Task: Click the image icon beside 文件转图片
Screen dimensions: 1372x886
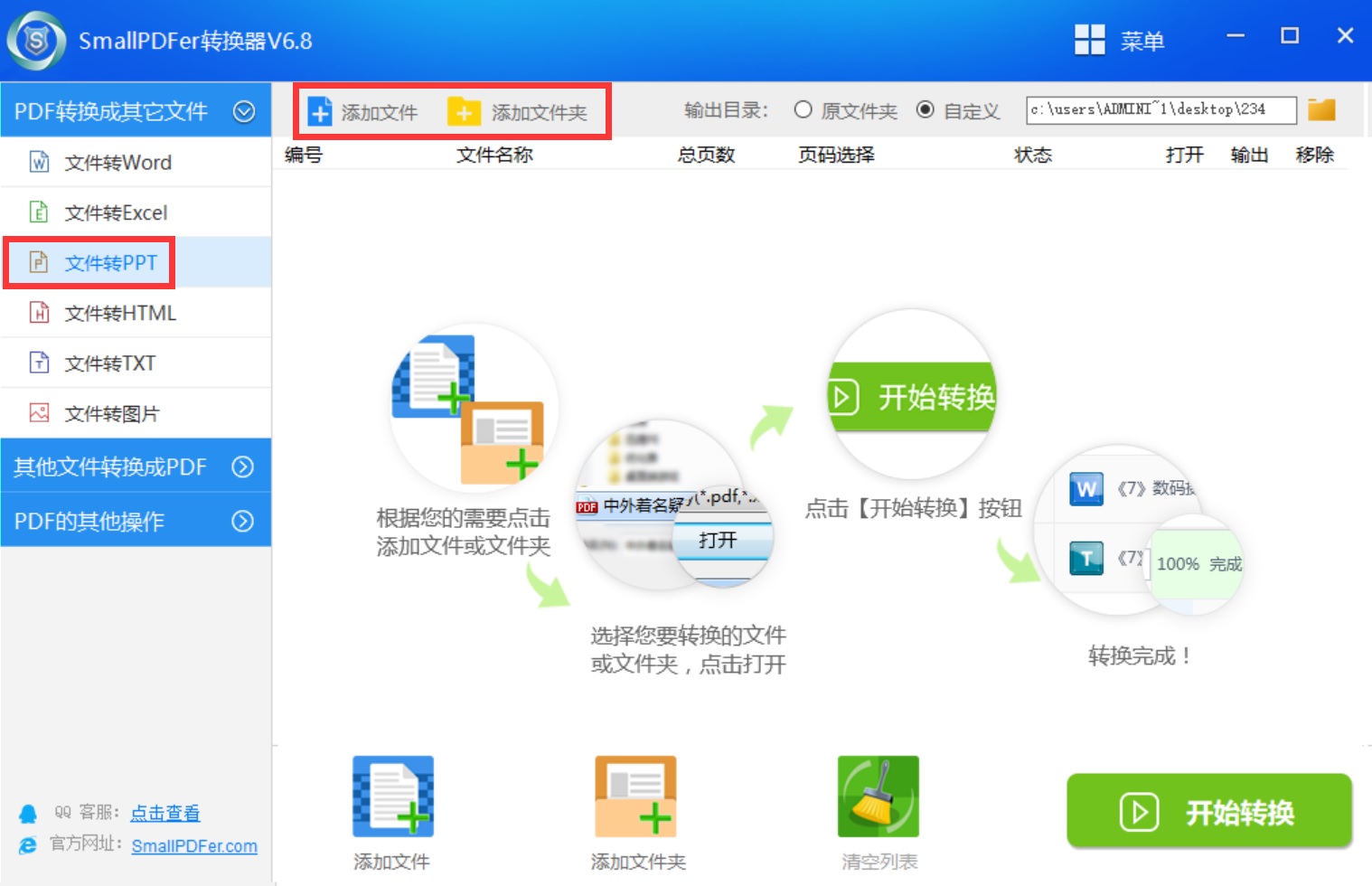Action: point(39,413)
